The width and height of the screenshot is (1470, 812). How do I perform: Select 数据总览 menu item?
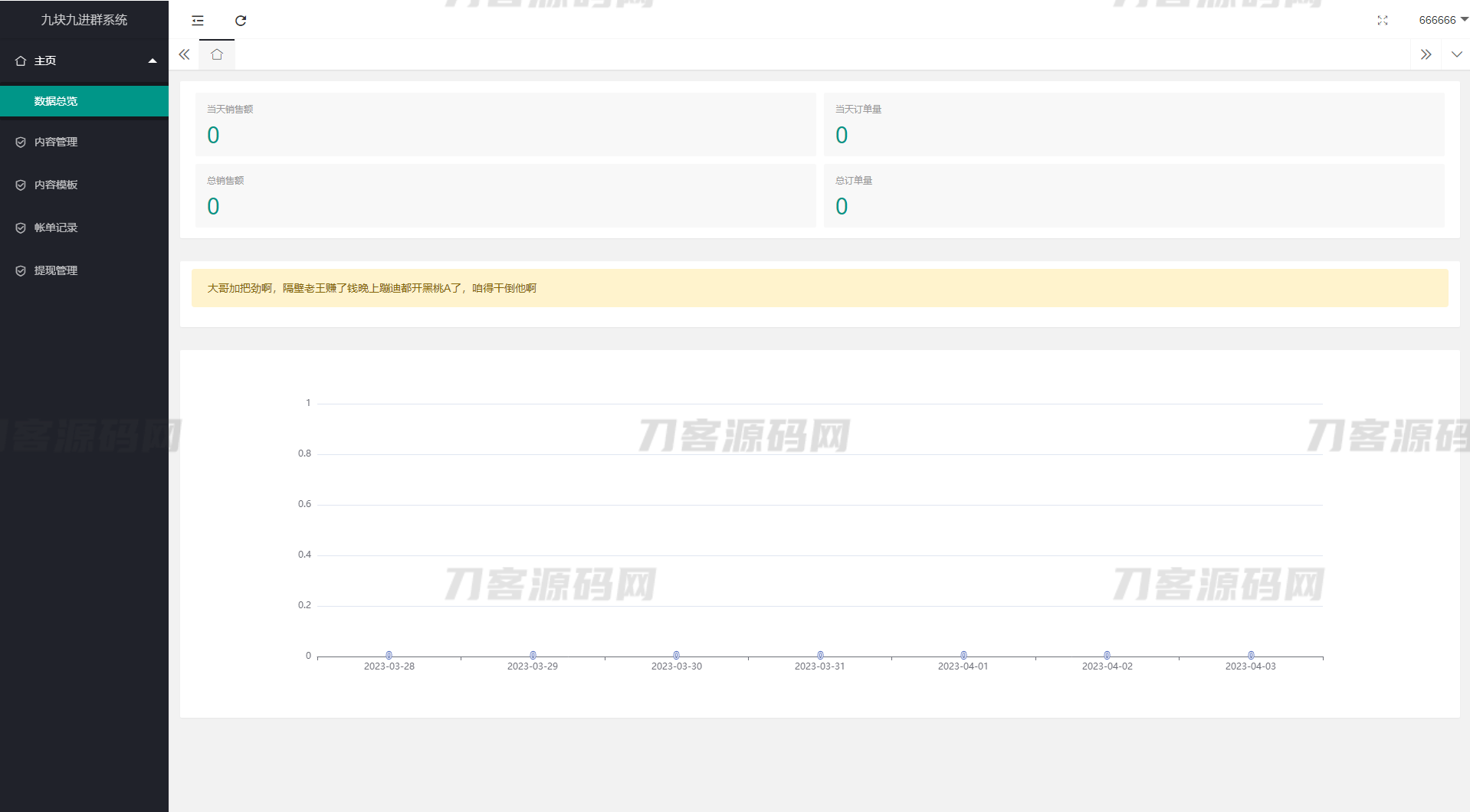tap(56, 101)
